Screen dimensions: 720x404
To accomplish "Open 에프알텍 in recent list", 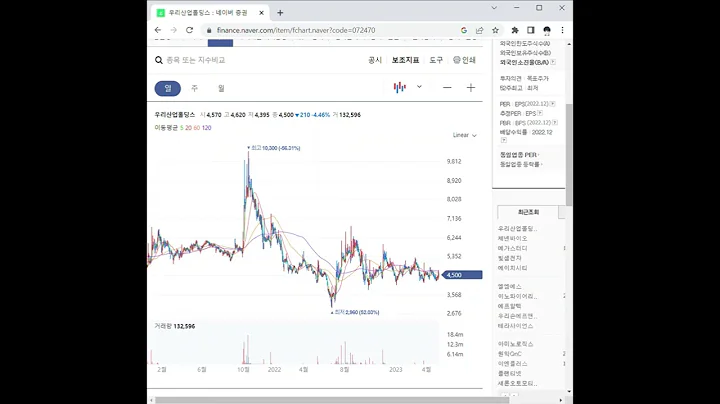I will (x=509, y=306).
